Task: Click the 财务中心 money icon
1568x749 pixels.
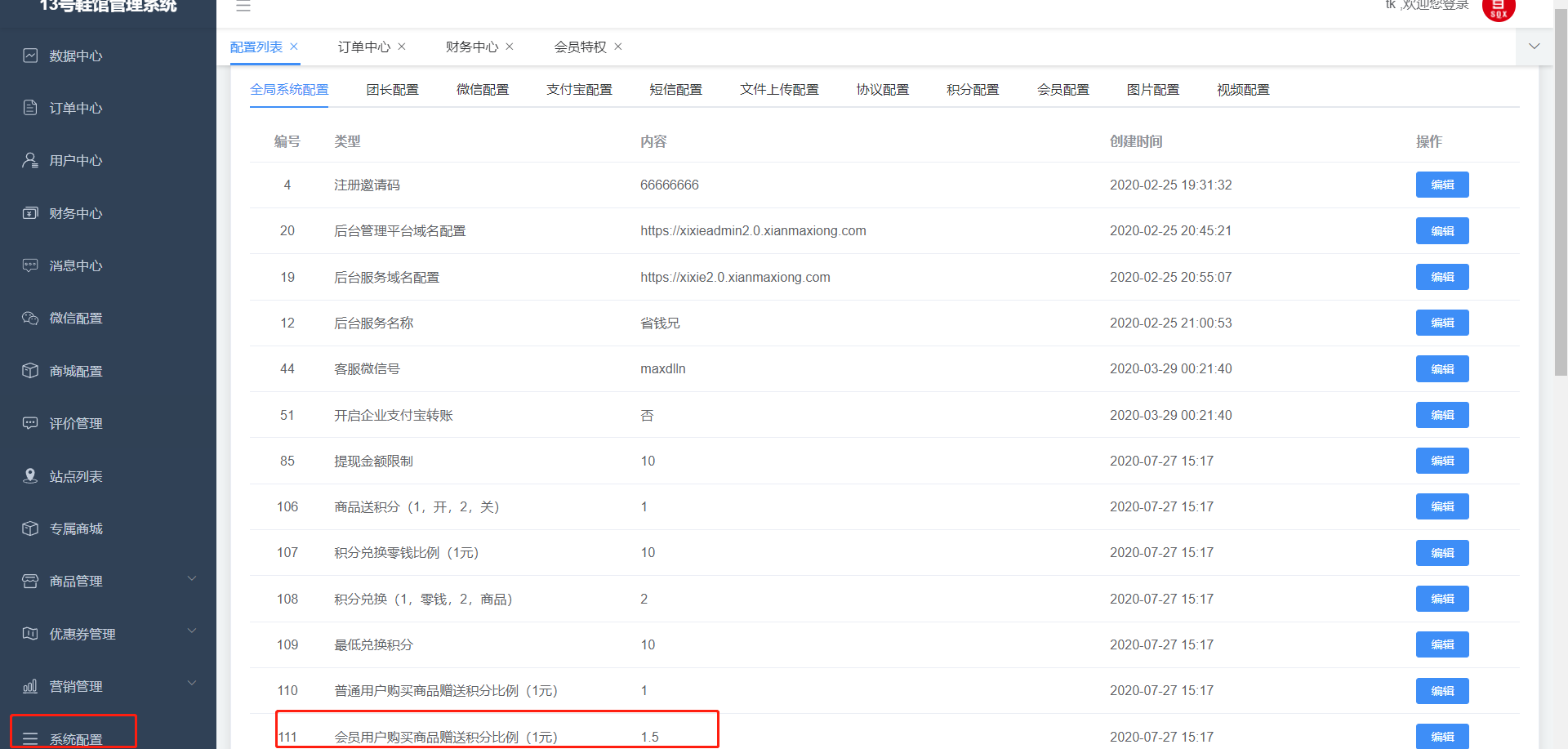Action: pyautogui.click(x=30, y=213)
